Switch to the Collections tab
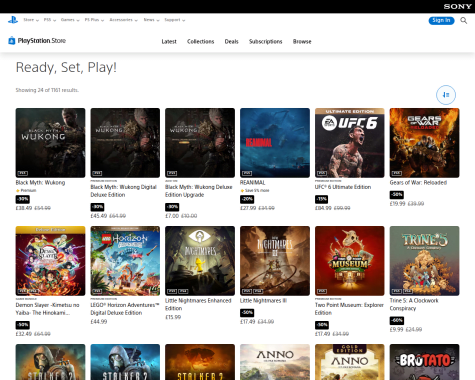 click(x=200, y=42)
